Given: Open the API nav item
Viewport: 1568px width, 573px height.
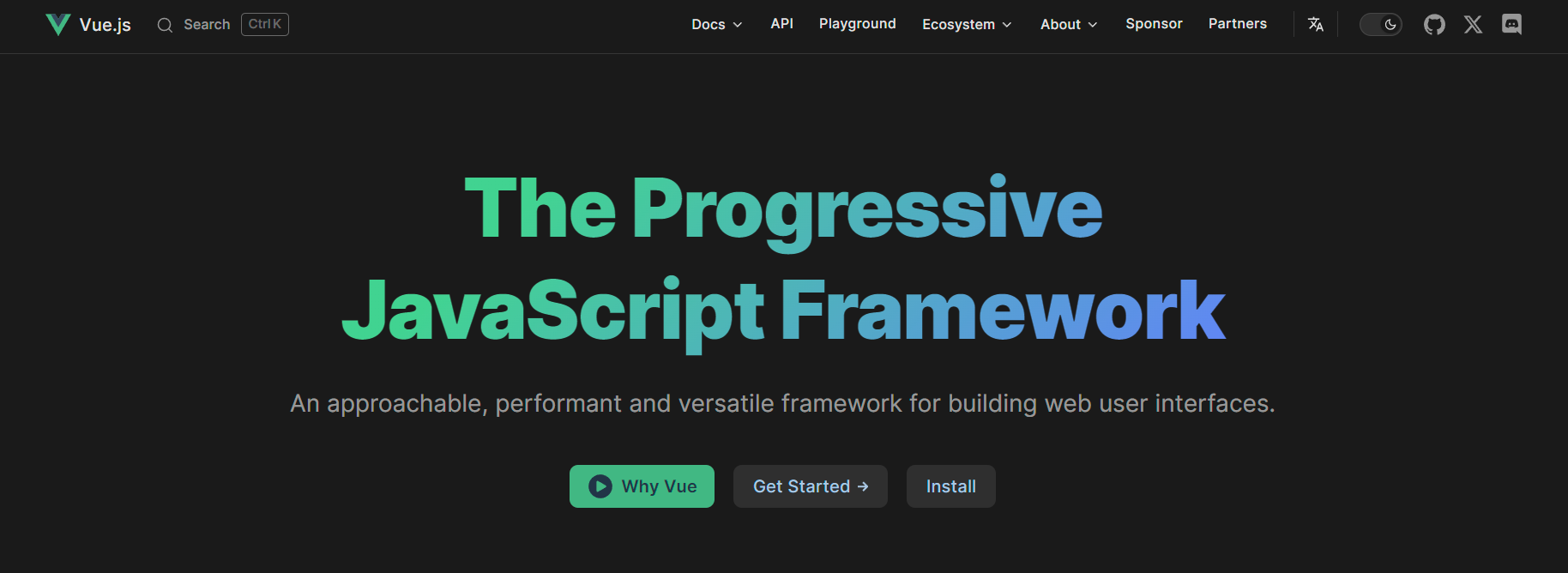Looking at the screenshot, I should (781, 24).
